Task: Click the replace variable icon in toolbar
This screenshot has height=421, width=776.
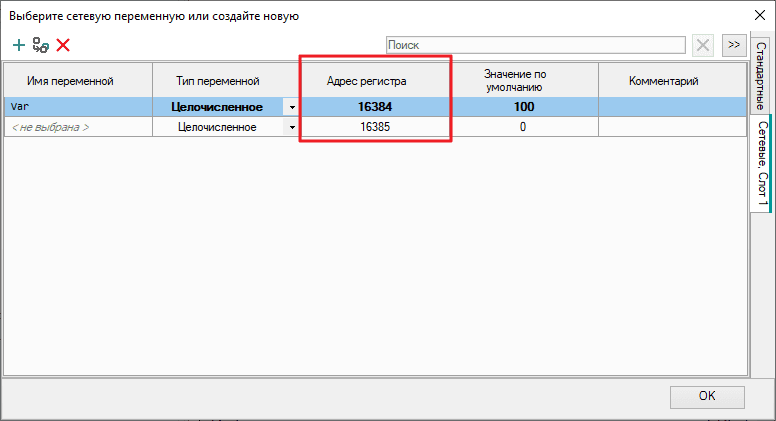Action: [x=41, y=45]
